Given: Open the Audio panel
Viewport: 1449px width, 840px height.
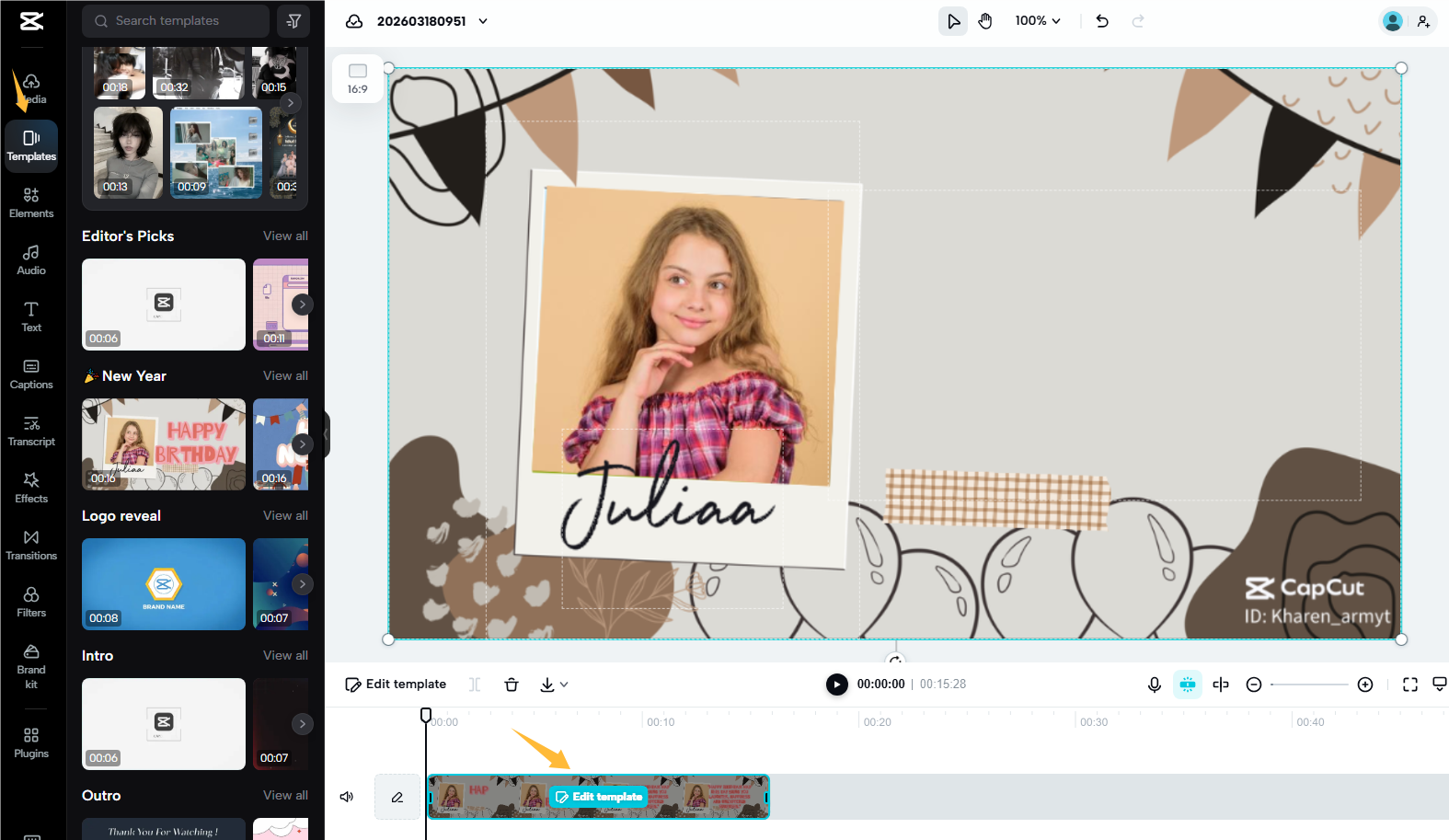Looking at the screenshot, I should pos(31,260).
